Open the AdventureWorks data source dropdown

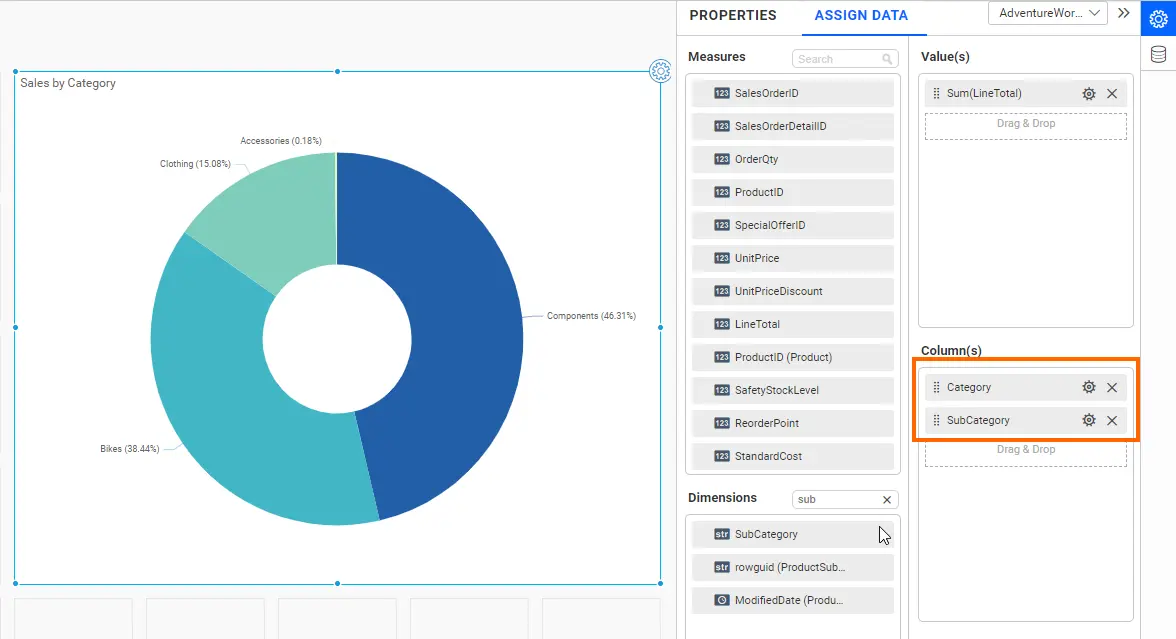point(1047,14)
